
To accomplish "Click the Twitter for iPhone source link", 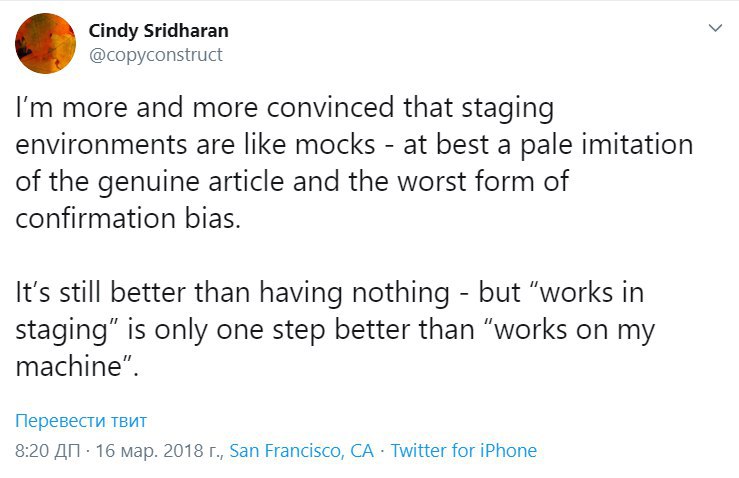I will [x=464, y=451].
